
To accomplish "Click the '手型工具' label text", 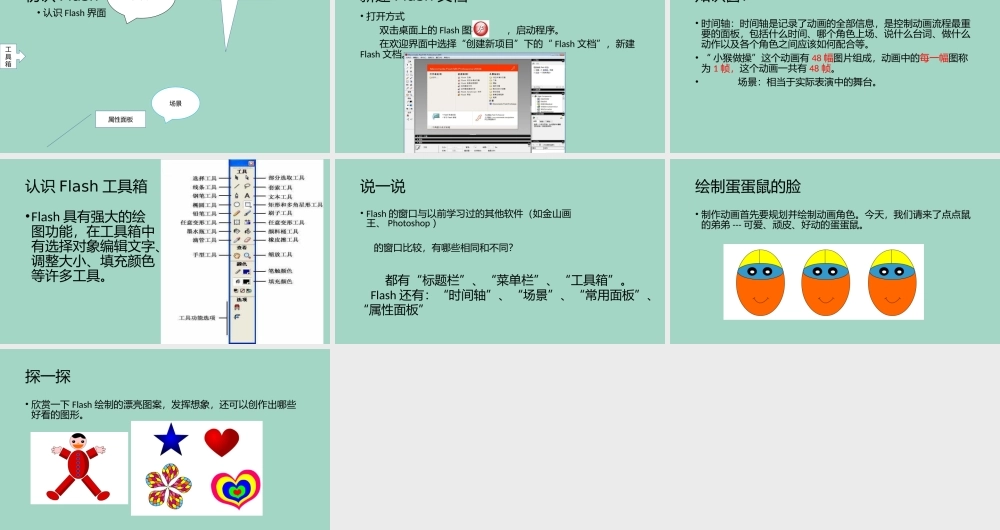I will tap(205, 255).
